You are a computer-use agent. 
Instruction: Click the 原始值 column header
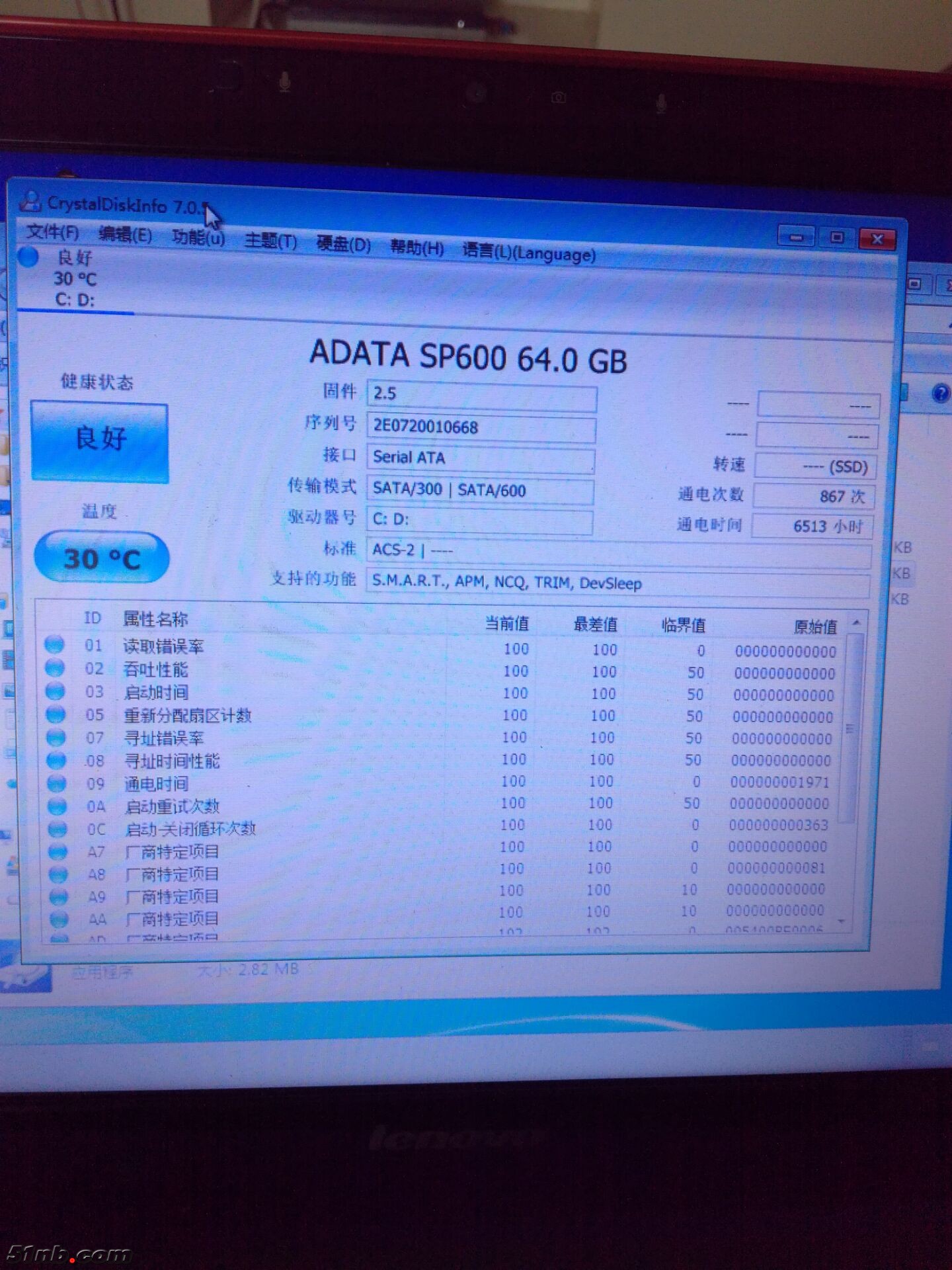click(x=815, y=626)
